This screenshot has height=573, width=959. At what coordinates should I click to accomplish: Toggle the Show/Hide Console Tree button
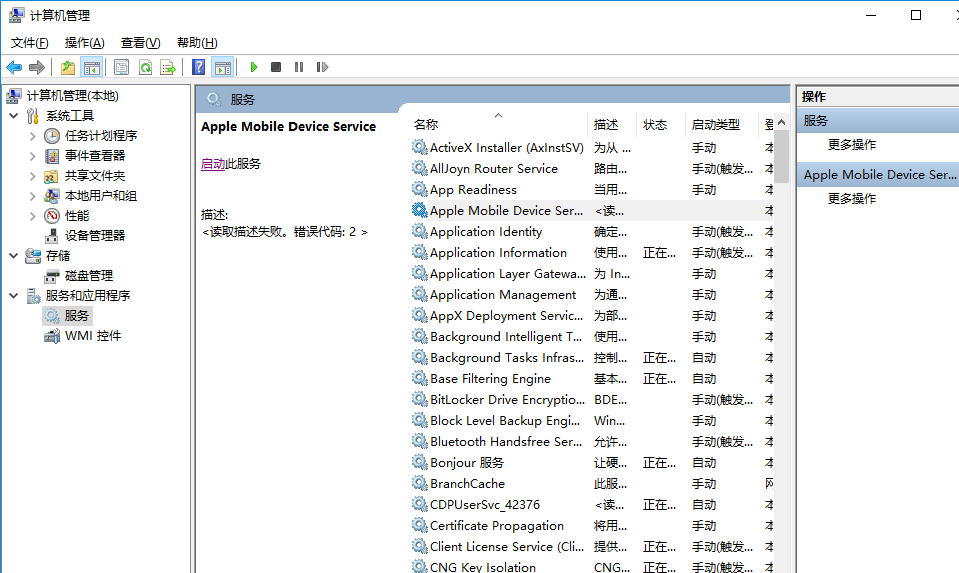92,67
